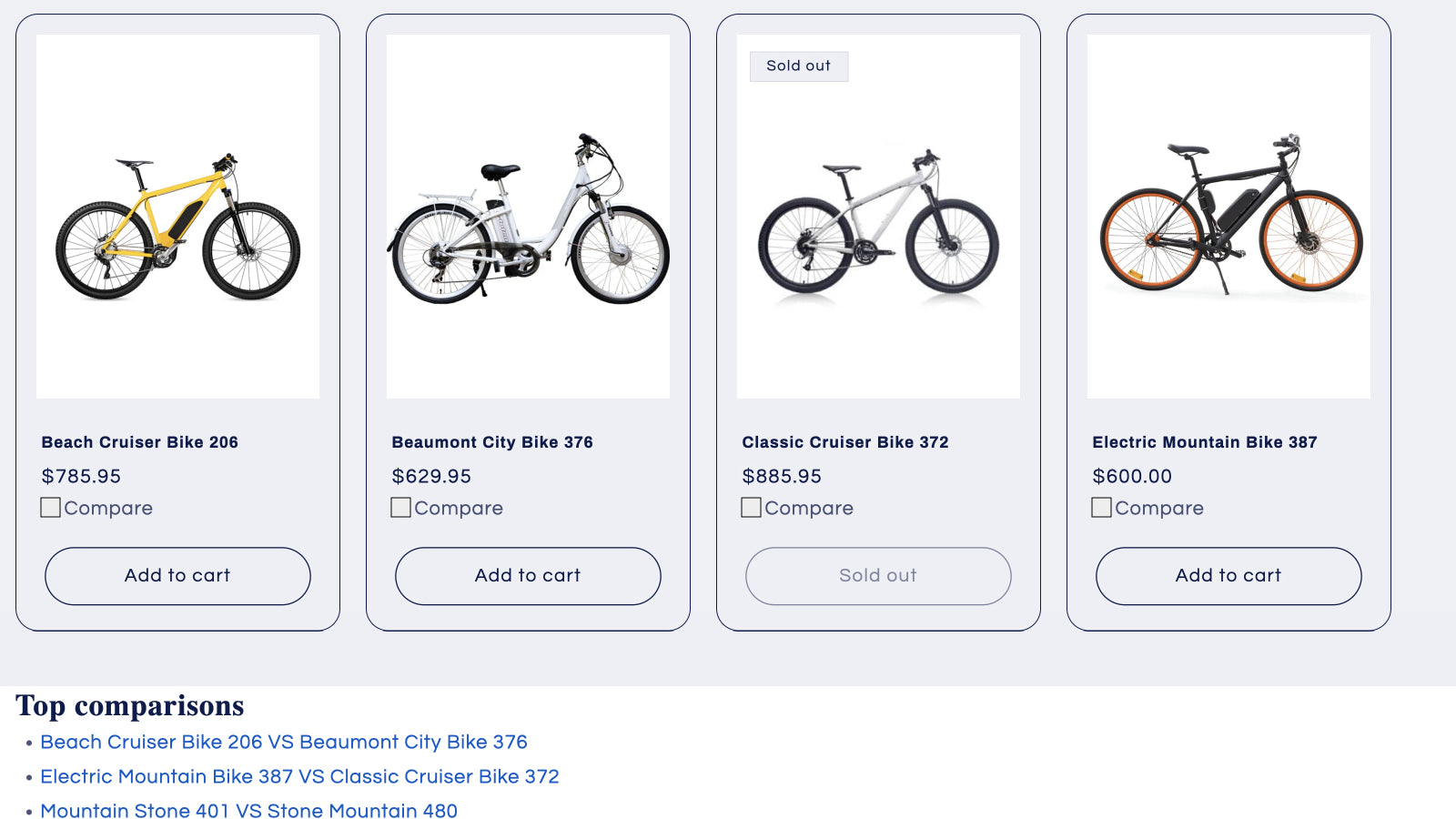Check Compare box for Classic Cruiser Bike 372
This screenshot has width=1456, height=819.
coord(752,508)
